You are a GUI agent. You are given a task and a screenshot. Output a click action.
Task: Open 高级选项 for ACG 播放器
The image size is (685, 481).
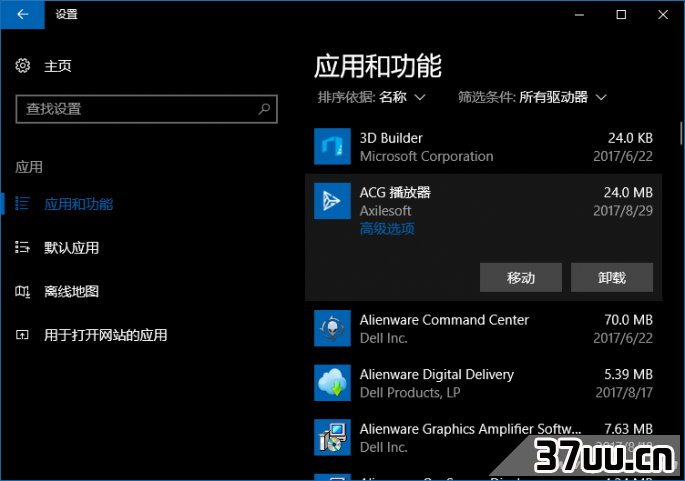coord(387,228)
